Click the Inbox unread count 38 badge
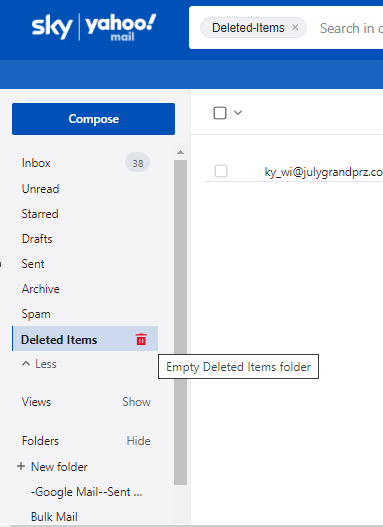Image resolution: width=383 pixels, height=527 pixels. pos(137,163)
